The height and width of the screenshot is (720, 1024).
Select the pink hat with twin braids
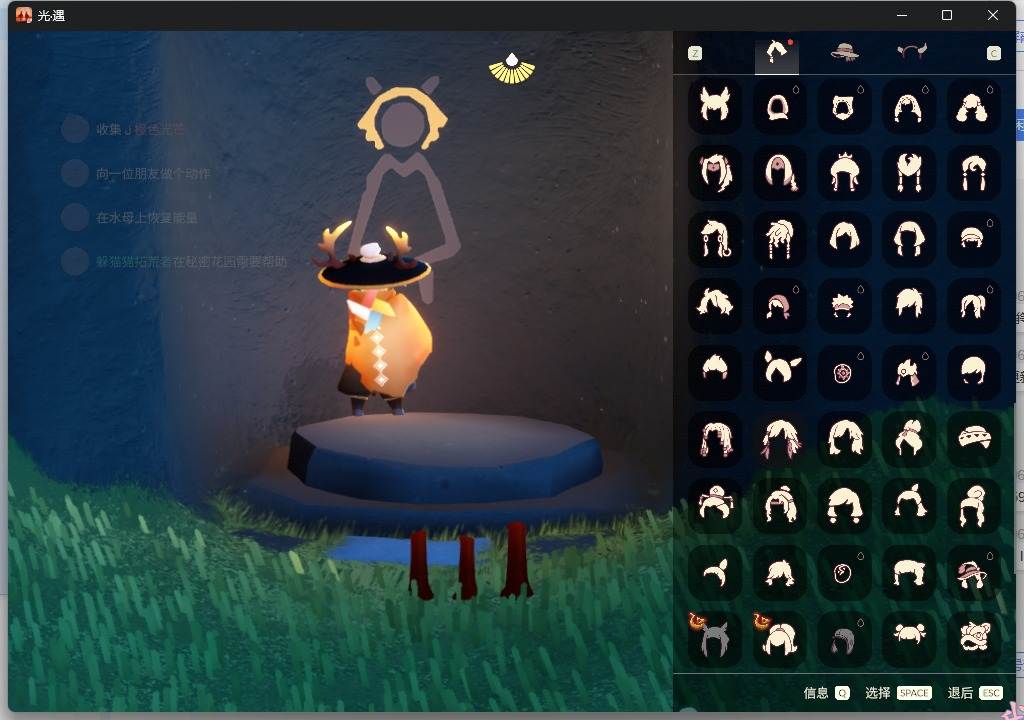[972, 572]
